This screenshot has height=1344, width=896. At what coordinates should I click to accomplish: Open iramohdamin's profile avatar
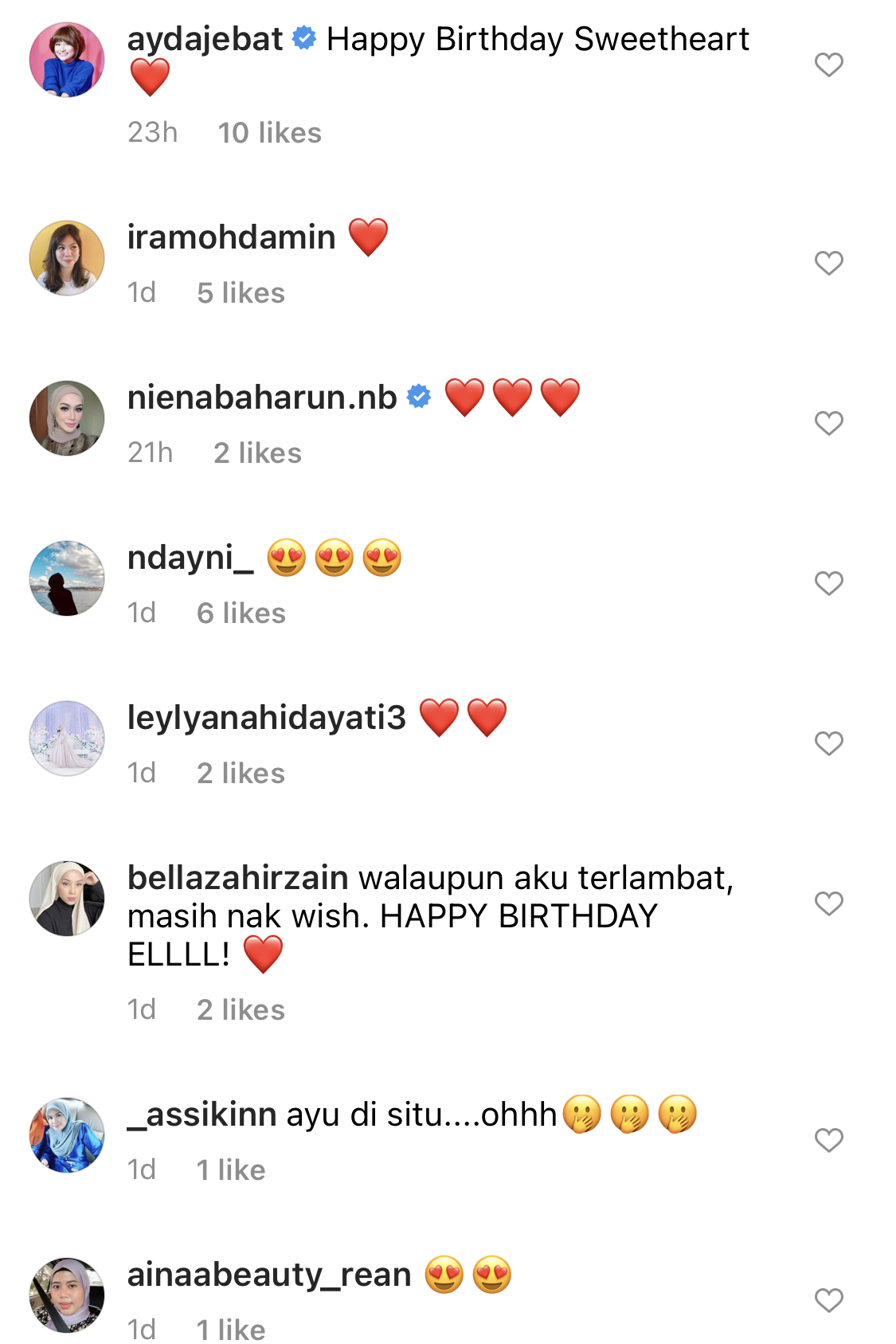click(67, 258)
